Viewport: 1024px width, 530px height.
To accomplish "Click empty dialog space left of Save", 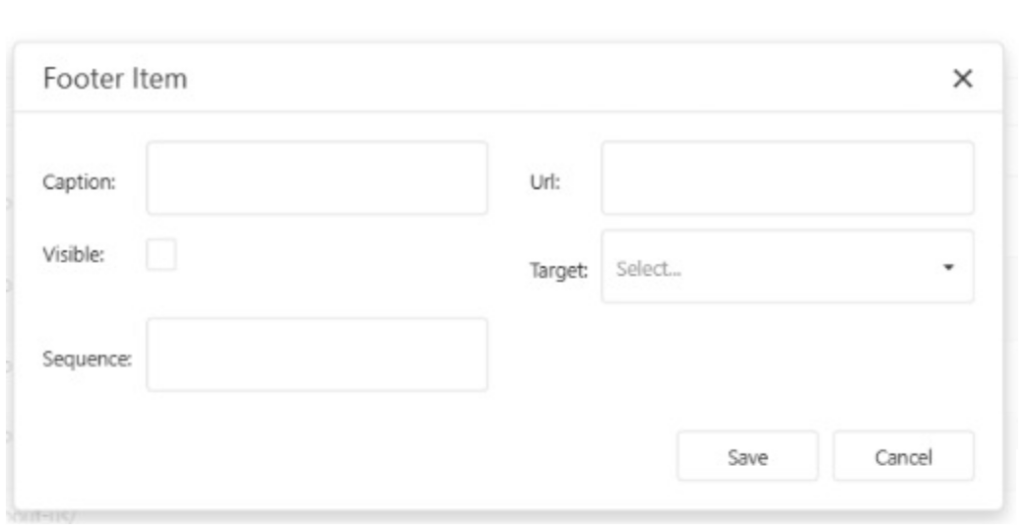I will click(x=400, y=457).
